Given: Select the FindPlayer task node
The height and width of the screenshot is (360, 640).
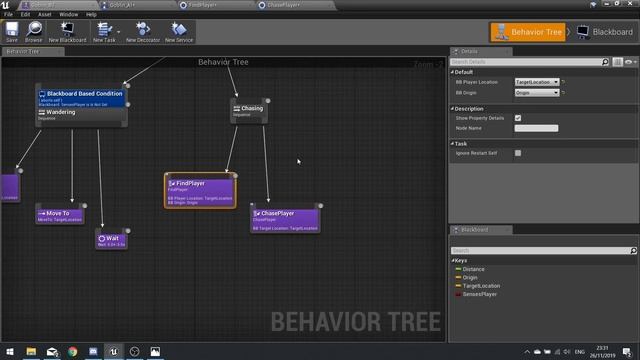Looking at the screenshot, I should [x=200, y=191].
